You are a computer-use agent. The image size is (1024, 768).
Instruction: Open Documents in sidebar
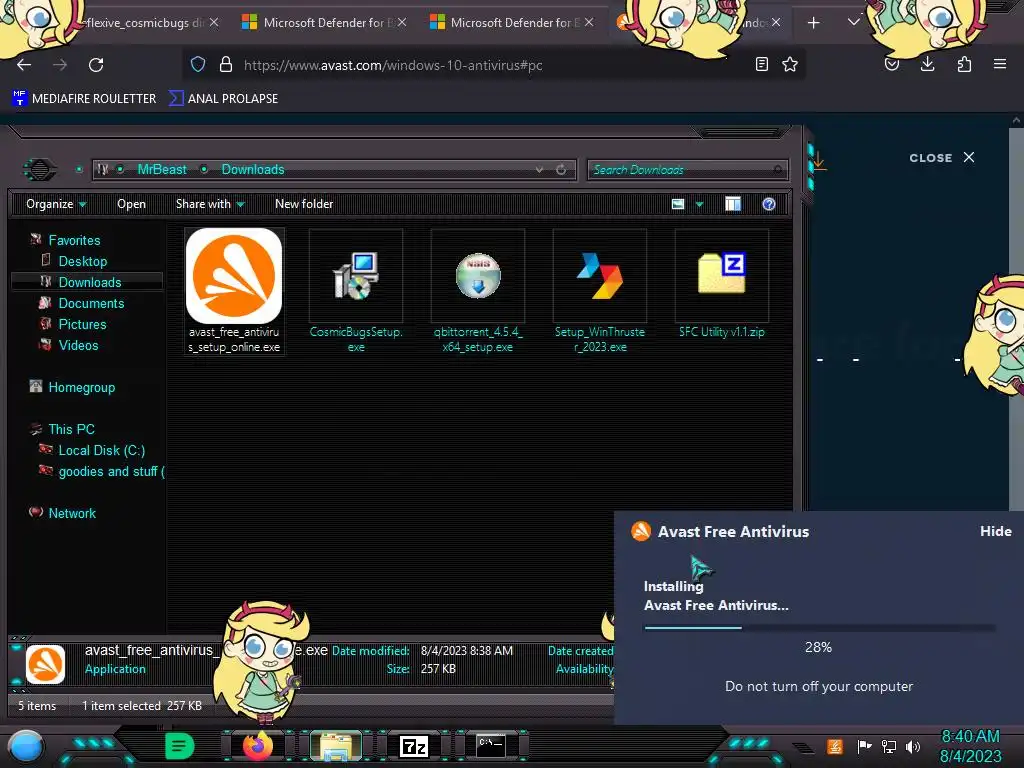pos(91,303)
